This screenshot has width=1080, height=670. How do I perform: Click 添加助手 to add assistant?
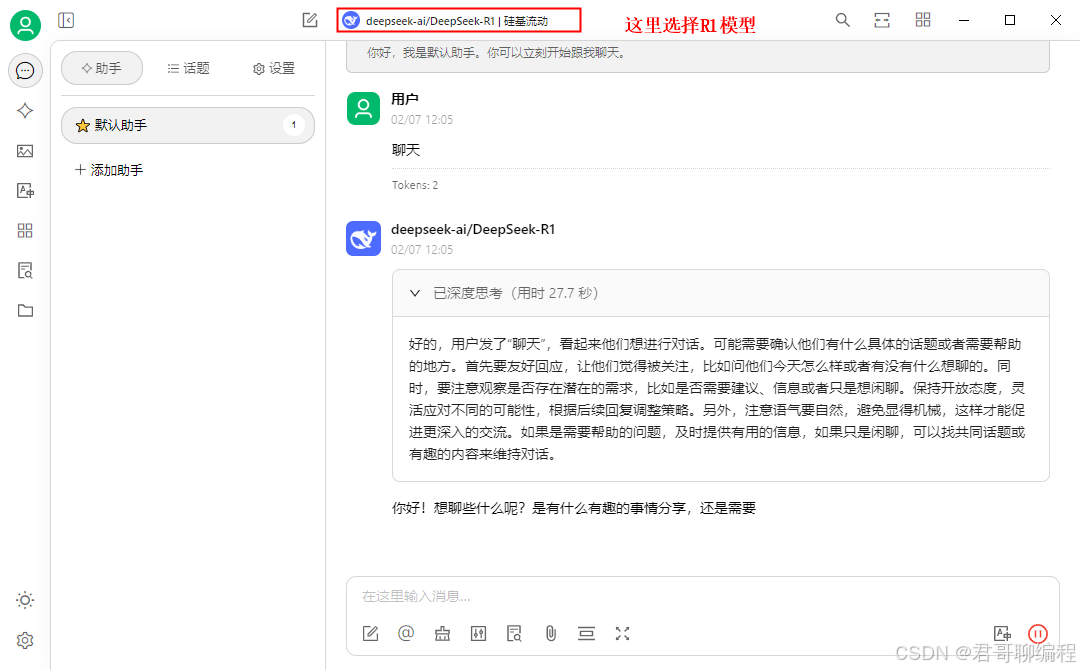click(109, 170)
